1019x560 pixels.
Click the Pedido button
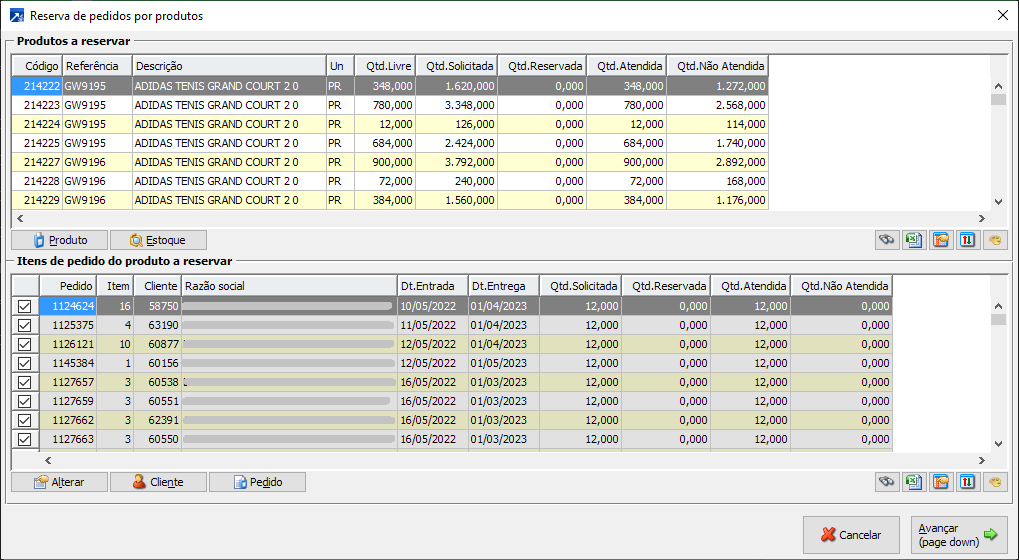[257, 482]
